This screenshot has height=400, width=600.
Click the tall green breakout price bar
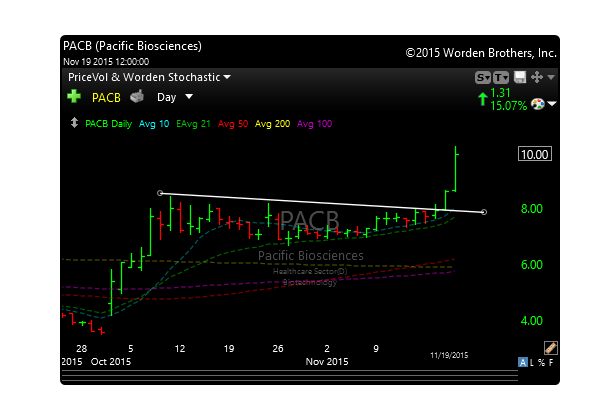click(456, 169)
